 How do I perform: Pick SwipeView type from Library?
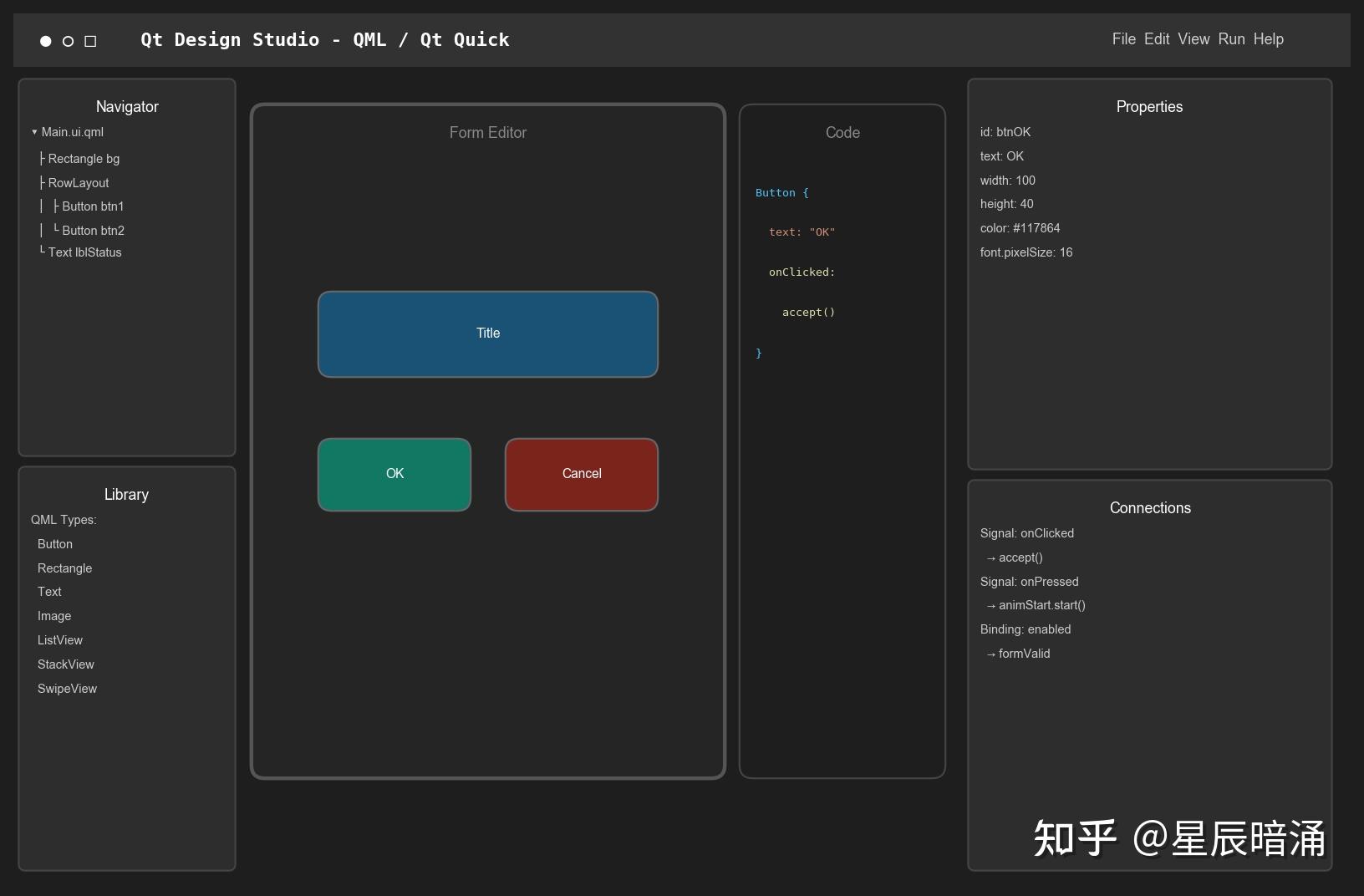[68, 689]
